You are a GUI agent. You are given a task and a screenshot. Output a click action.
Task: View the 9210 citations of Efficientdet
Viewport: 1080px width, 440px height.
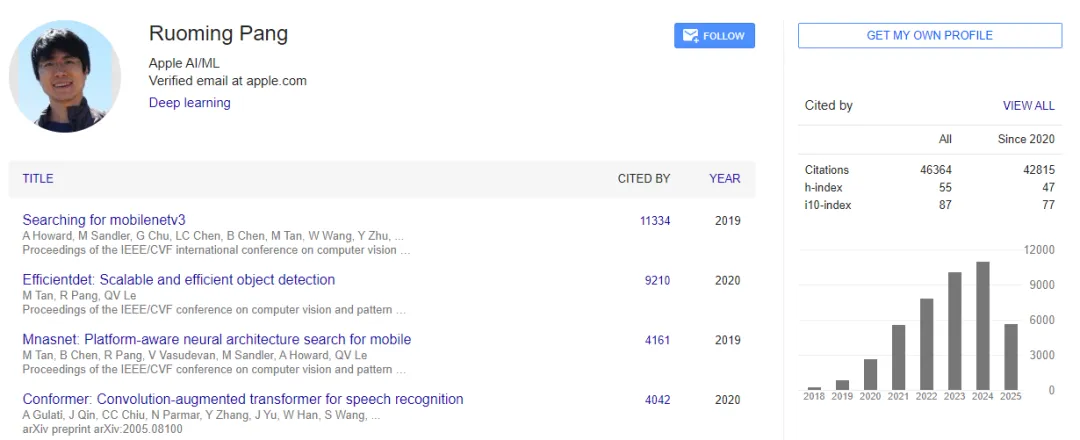[x=657, y=281]
